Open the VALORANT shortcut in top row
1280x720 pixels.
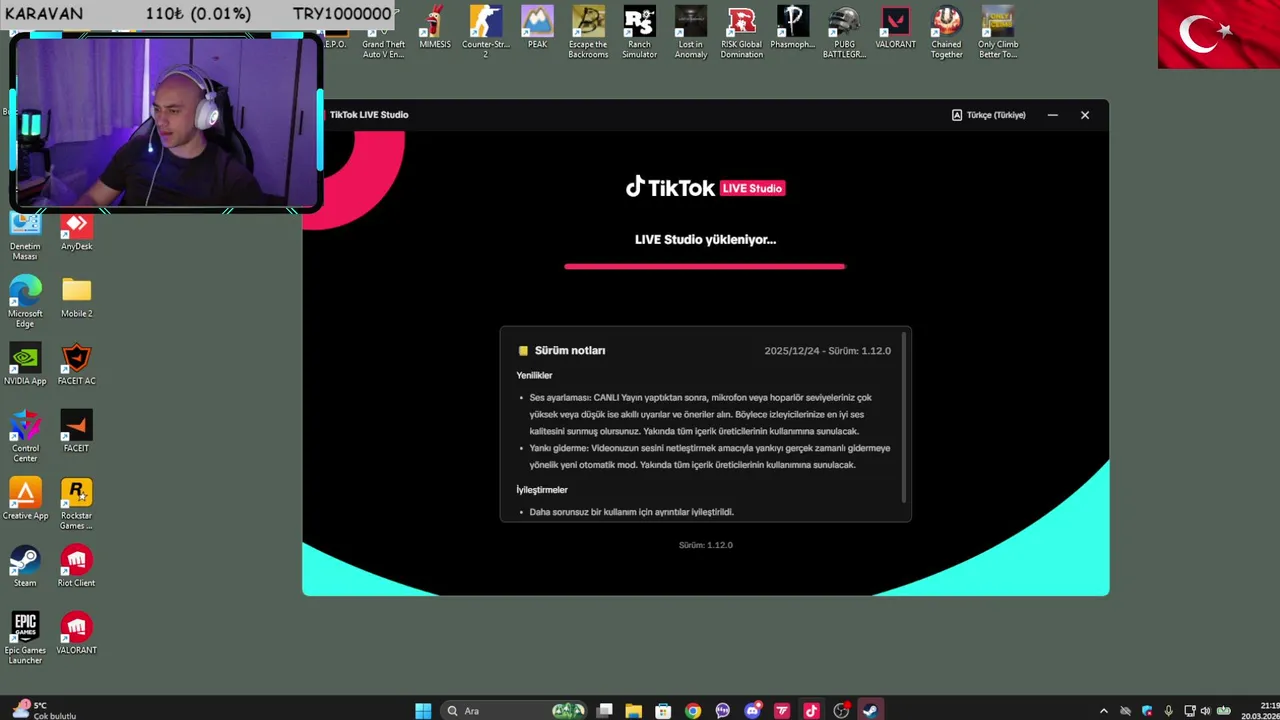point(895,29)
